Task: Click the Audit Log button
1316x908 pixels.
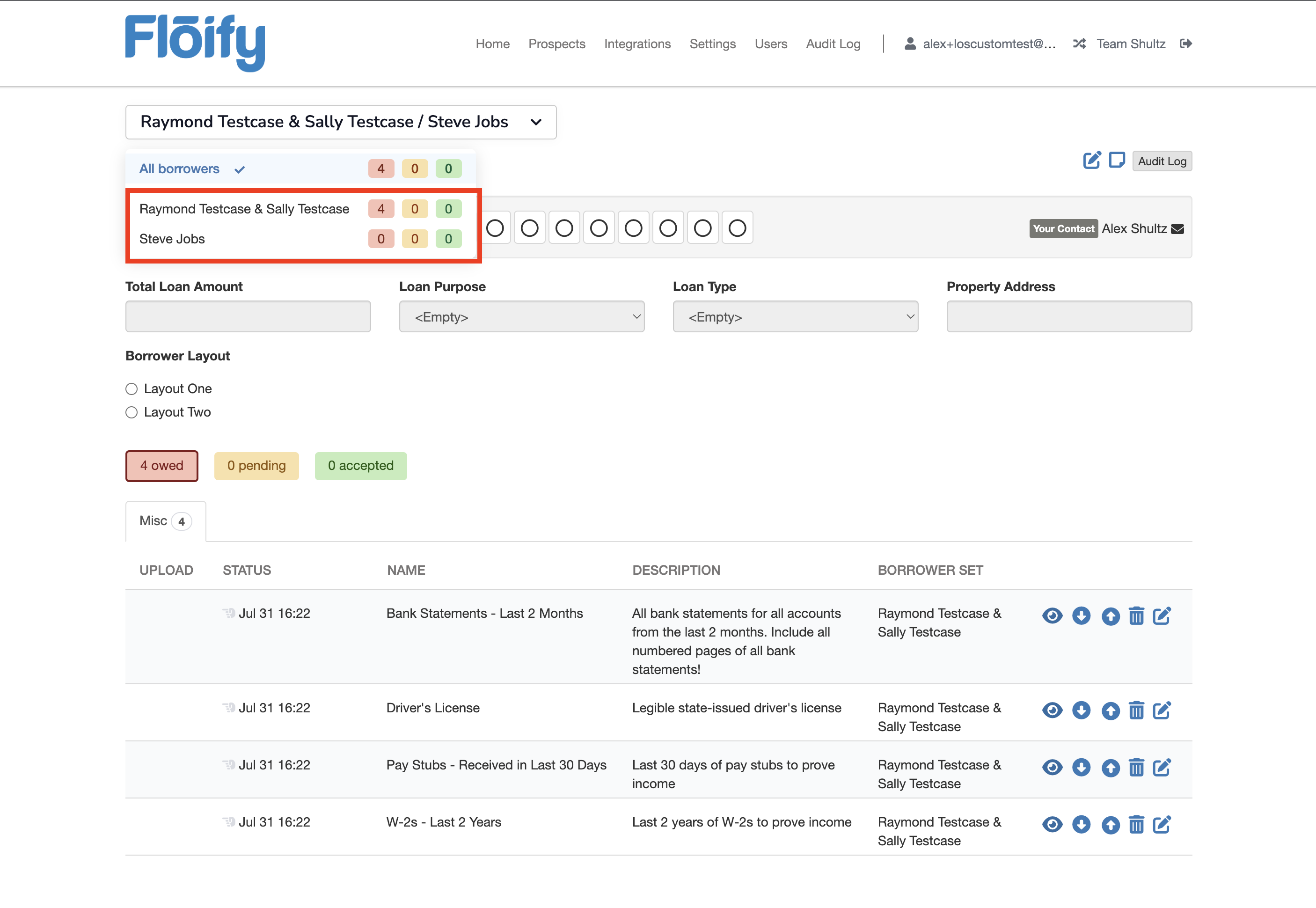Action: (1161, 161)
